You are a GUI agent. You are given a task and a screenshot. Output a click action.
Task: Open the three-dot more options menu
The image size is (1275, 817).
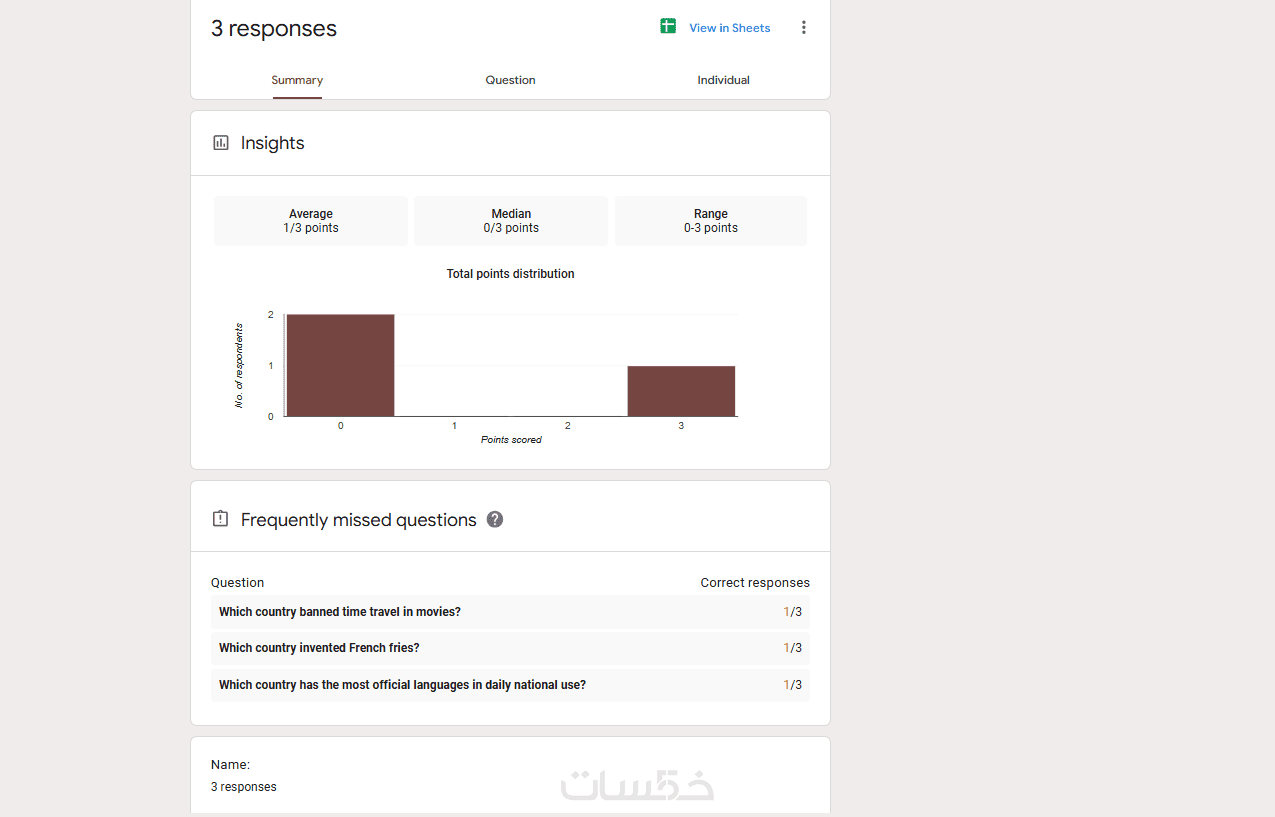click(803, 28)
